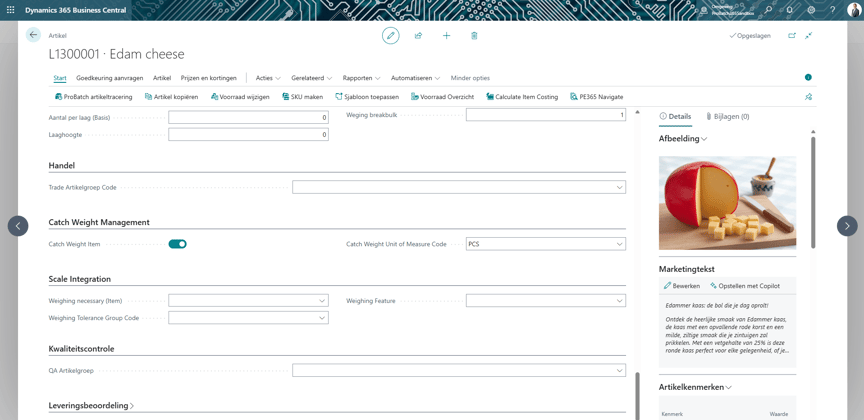Open the Rapporten menu
Viewport: 864px width, 420px height.
pos(361,78)
